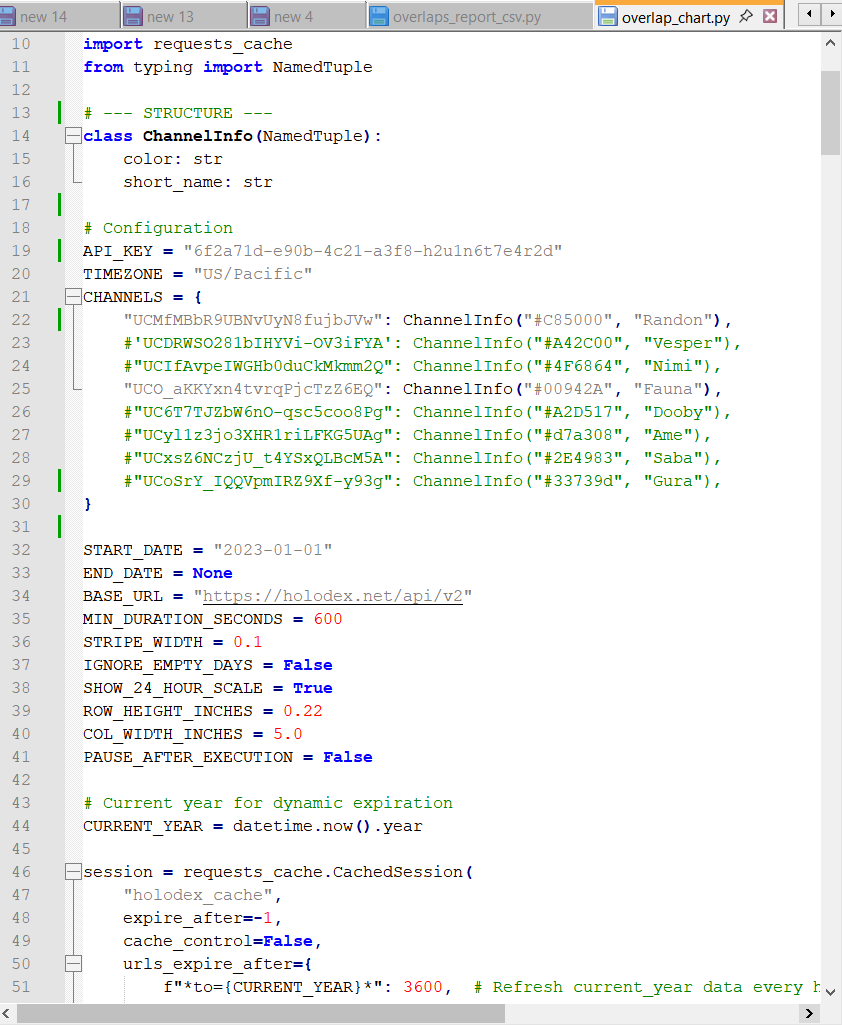
Task: Click the vertical scrollbar down arrow
Action: 831,992
